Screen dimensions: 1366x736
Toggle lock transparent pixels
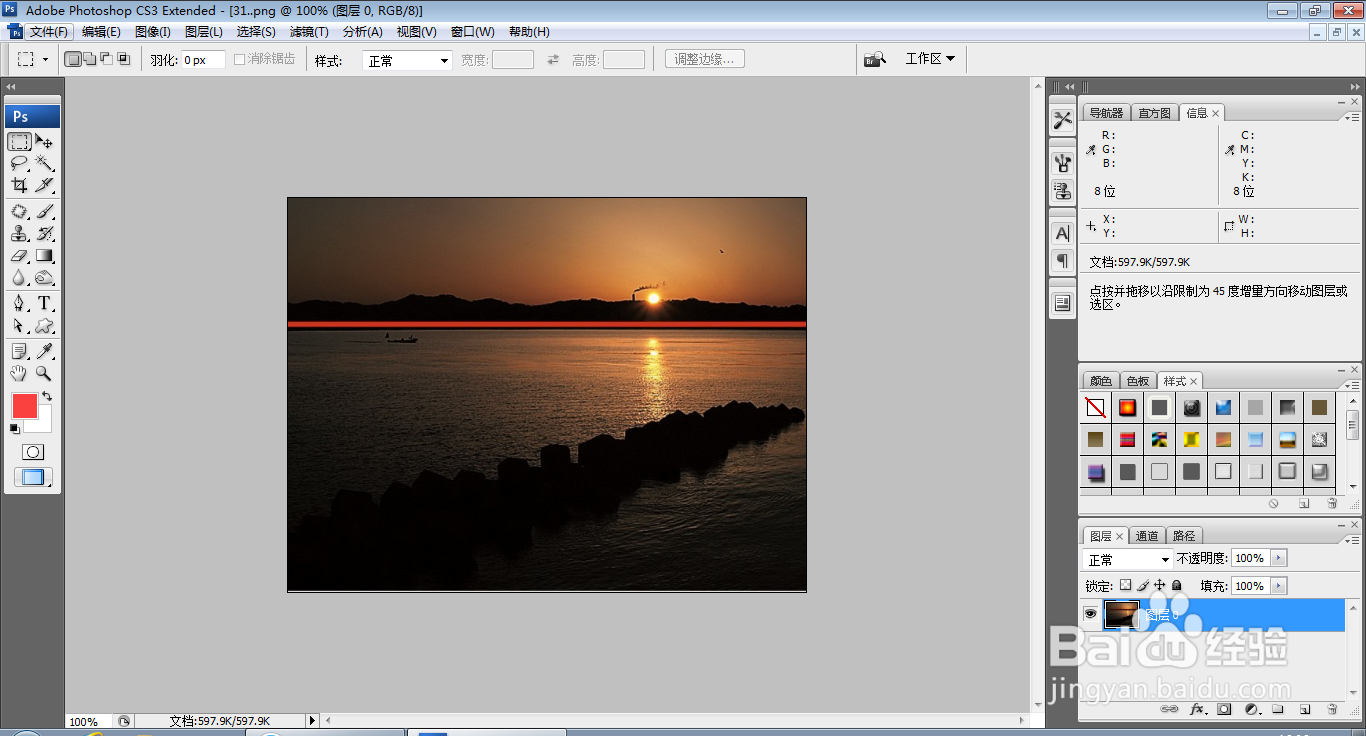pos(1125,585)
